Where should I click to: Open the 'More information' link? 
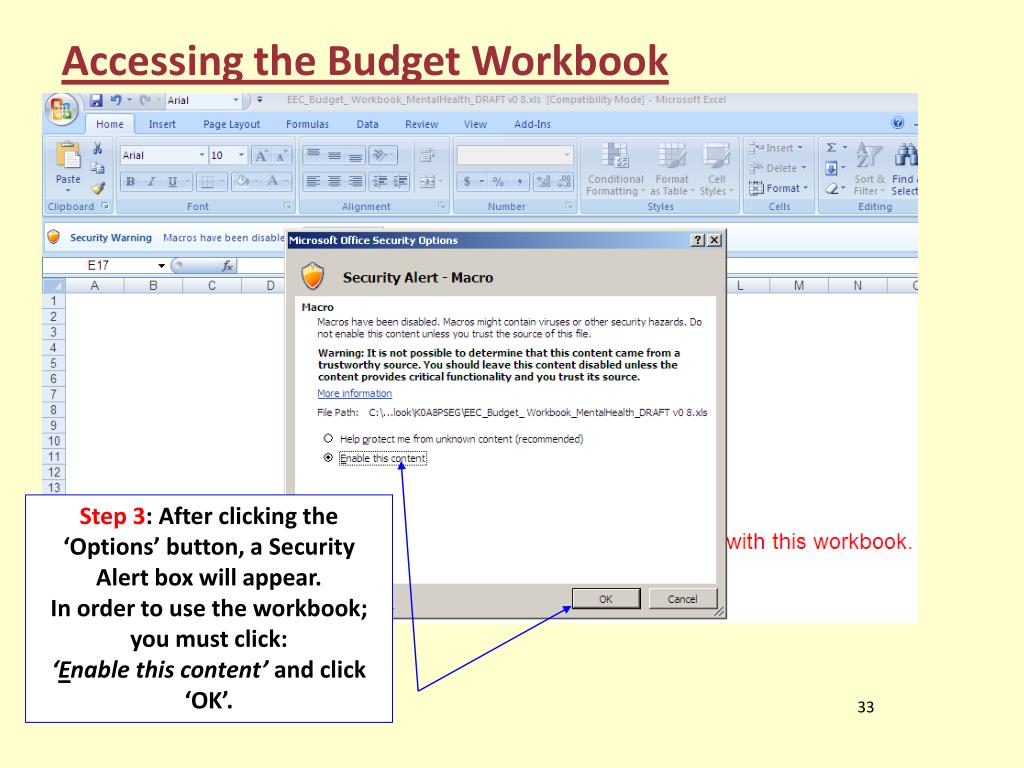pyautogui.click(x=355, y=393)
